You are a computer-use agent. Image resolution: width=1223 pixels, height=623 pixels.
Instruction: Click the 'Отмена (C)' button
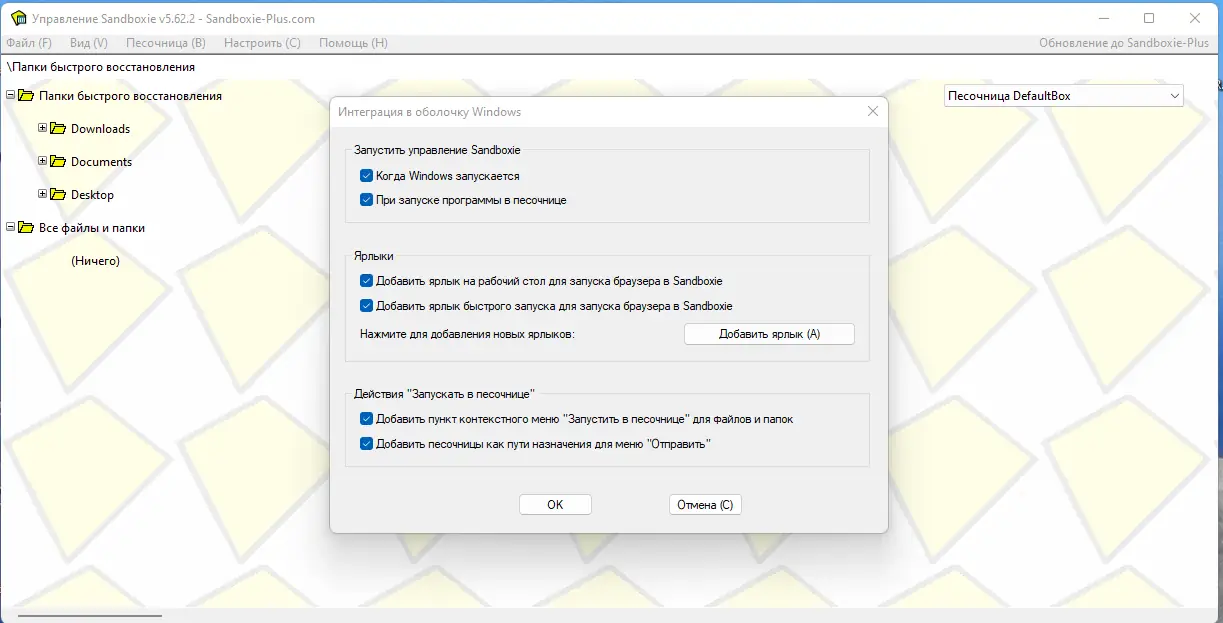tap(705, 505)
